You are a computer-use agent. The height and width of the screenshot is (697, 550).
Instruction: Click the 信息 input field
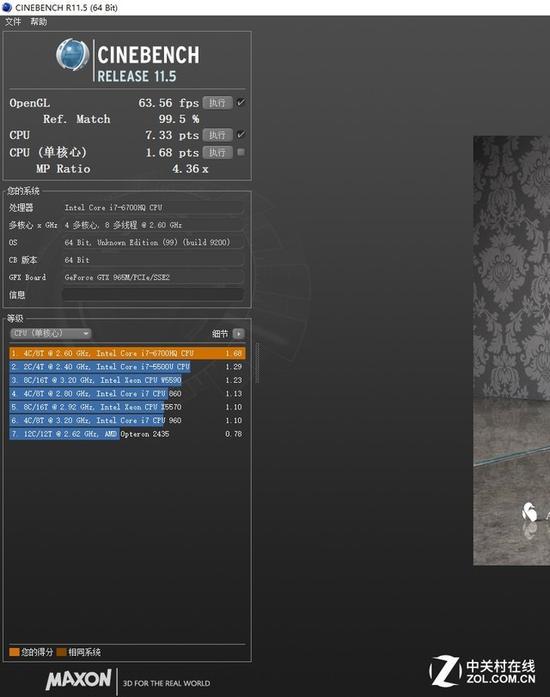(x=153, y=294)
